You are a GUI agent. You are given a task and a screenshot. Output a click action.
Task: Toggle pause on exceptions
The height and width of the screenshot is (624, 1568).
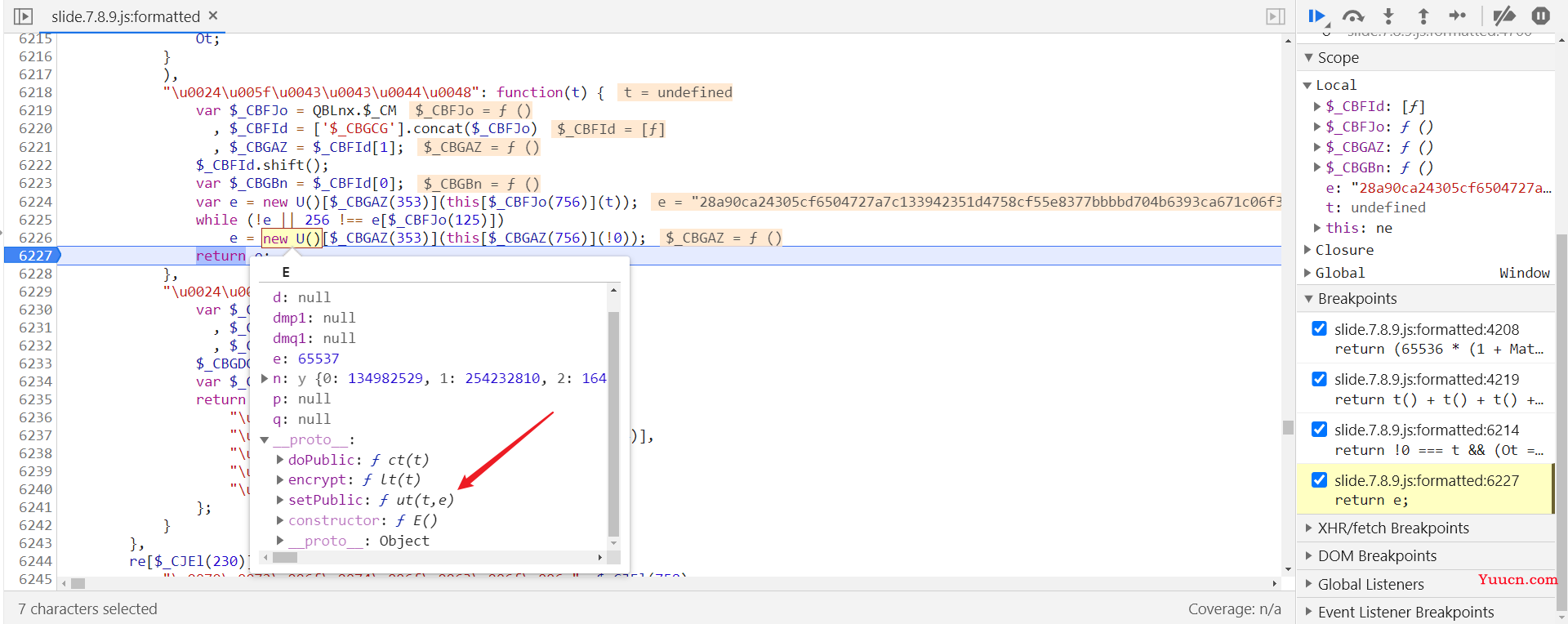[1541, 16]
